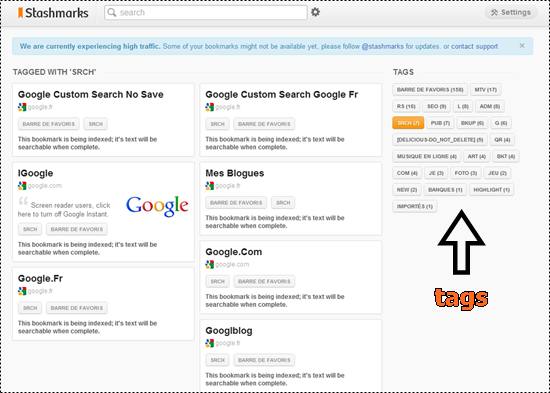Click the favicon under Googlblog

(x=210, y=343)
